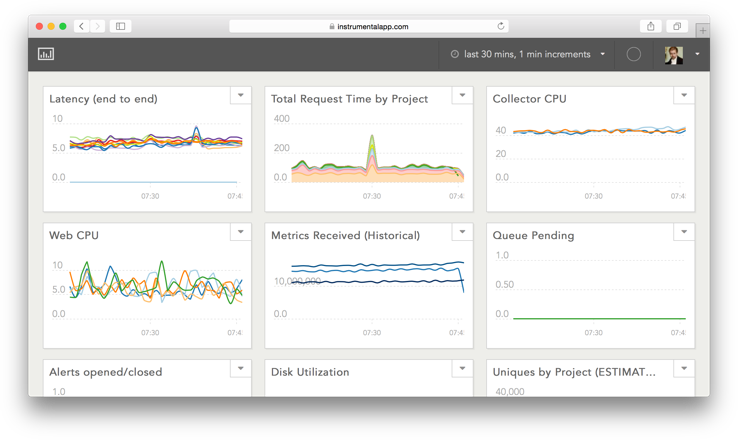Open the Alerts opened/closed graph dropdown
The image size is (738, 440).
click(x=241, y=368)
